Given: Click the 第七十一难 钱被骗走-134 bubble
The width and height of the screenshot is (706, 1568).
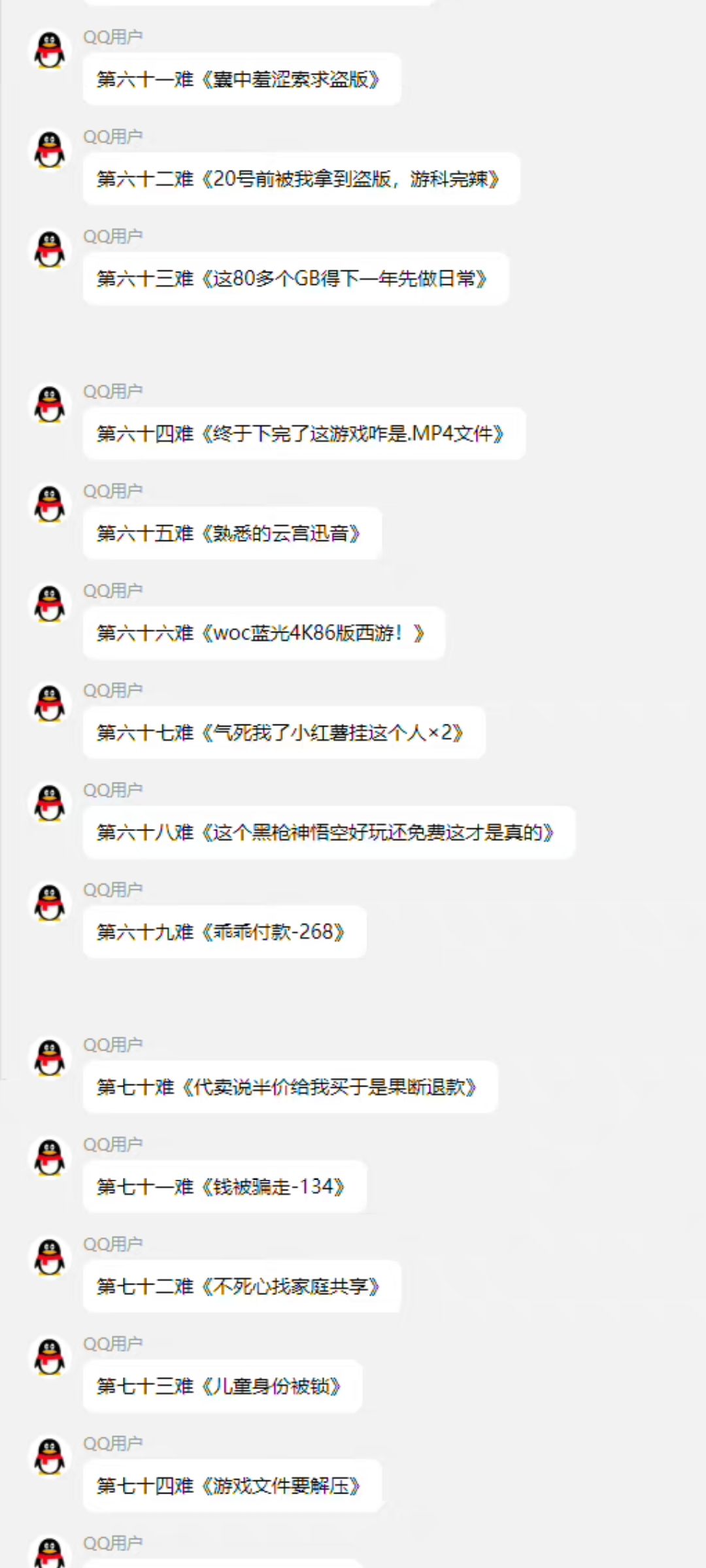Looking at the screenshot, I should click(224, 1186).
